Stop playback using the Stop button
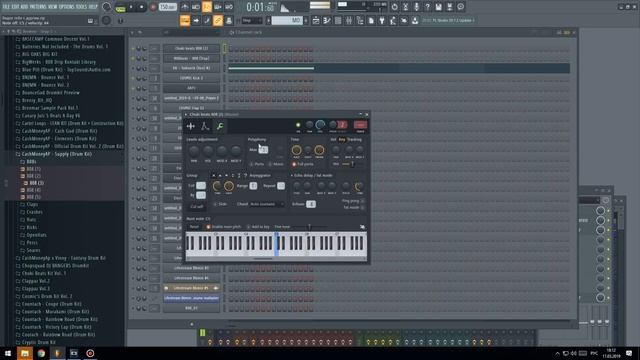The image size is (640, 360). point(142,7)
